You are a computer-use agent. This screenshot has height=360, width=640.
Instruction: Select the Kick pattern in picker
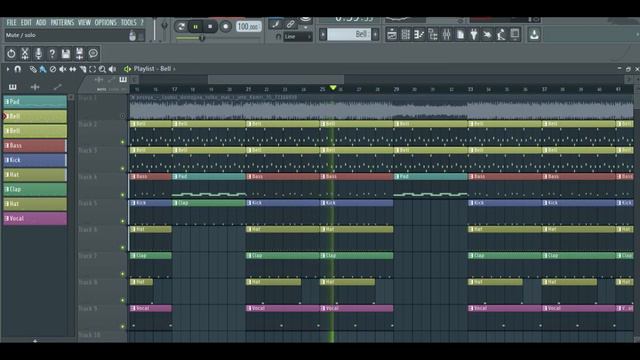[35, 160]
